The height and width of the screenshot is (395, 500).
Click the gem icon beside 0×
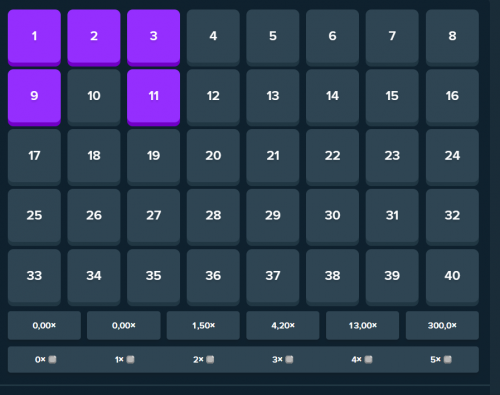click(52, 359)
